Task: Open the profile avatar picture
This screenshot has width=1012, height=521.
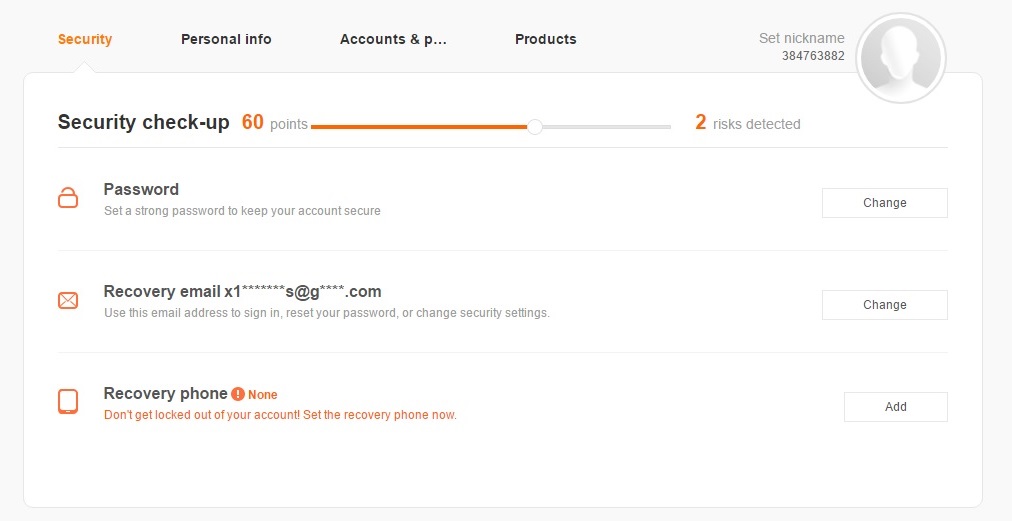Action: click(901, 58)
